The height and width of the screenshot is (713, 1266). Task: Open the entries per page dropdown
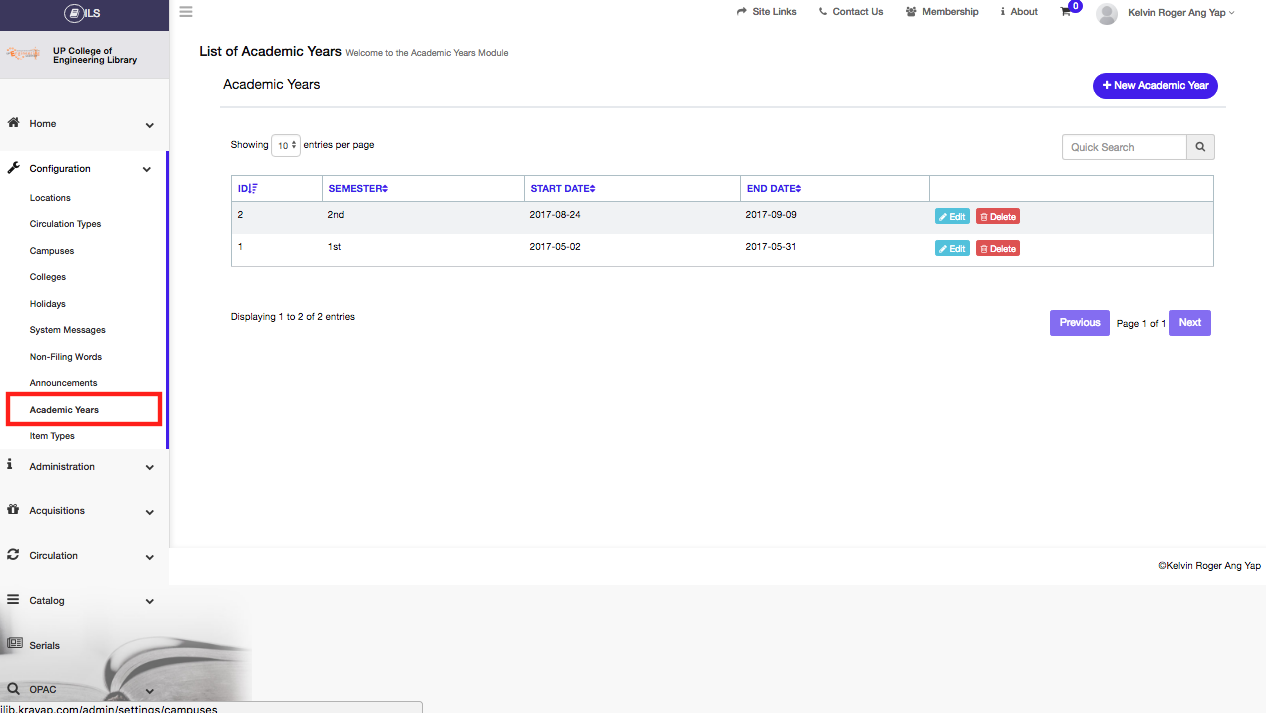pos(286,146)
